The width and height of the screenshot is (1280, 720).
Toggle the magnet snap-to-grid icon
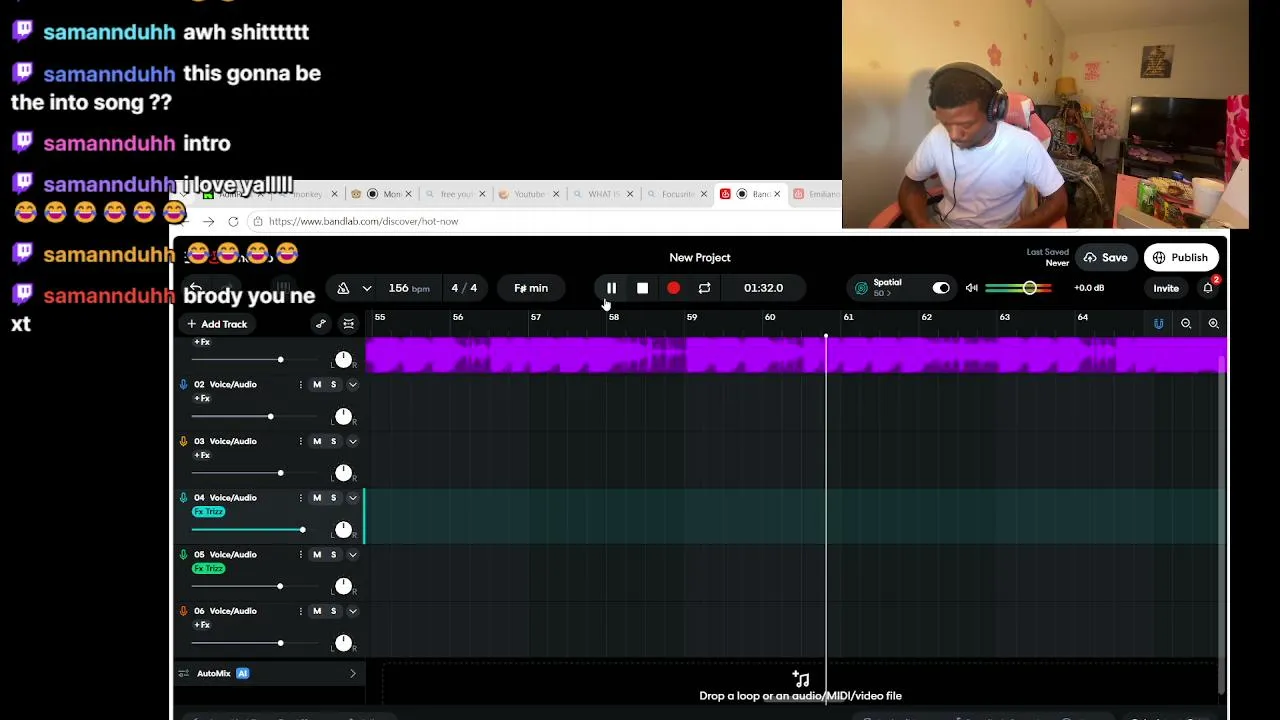pos(1158,324)
